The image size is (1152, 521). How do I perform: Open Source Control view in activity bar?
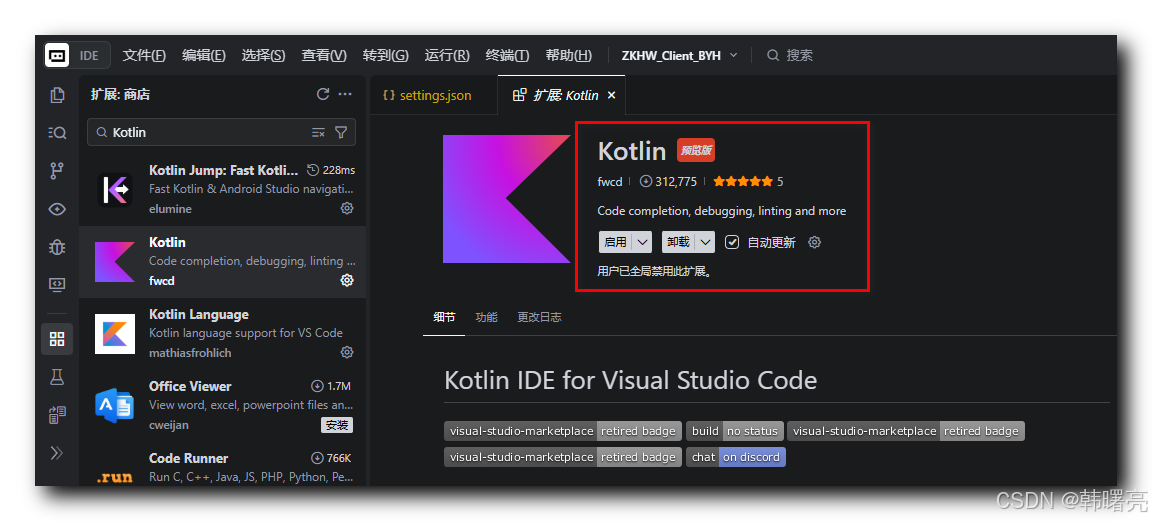57,171
